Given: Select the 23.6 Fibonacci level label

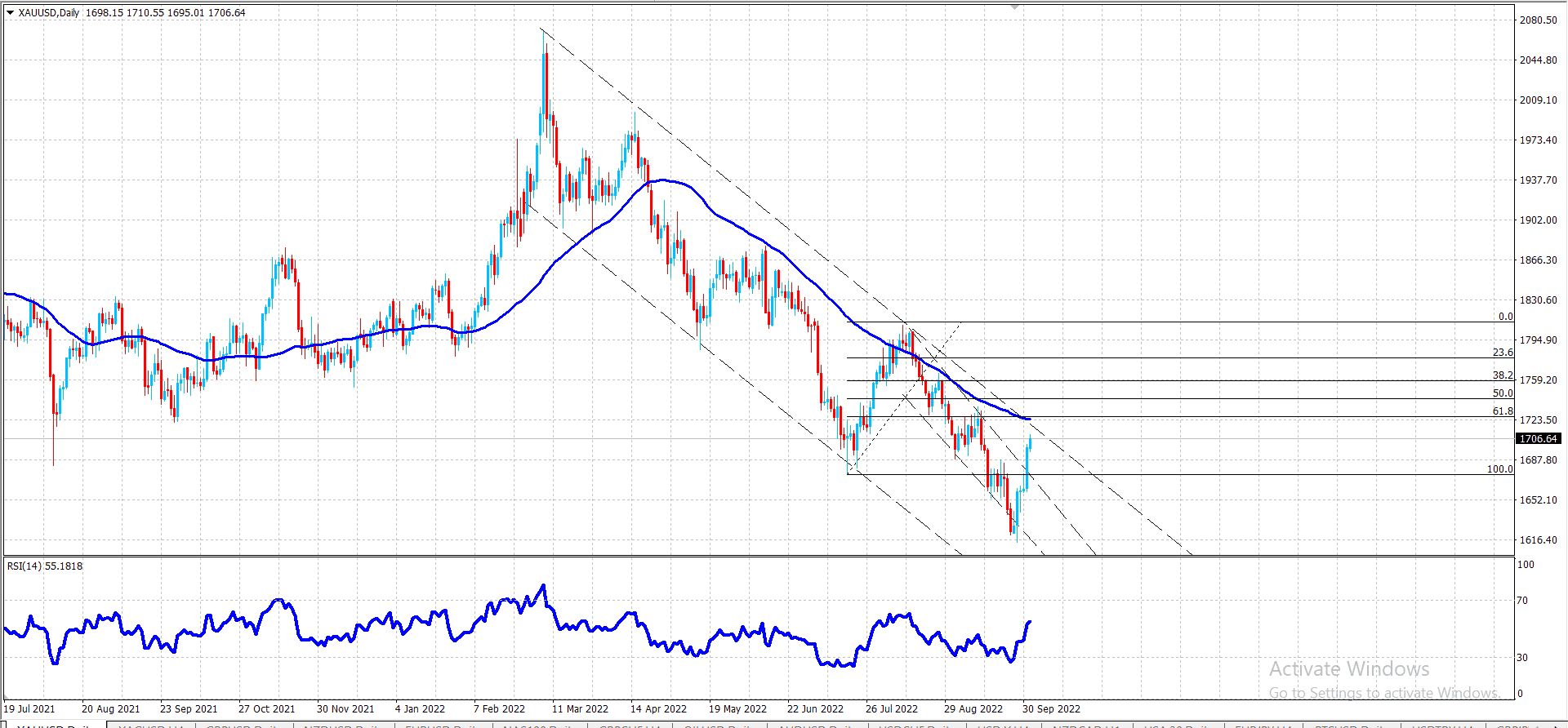Looking at the screenshot, I should click(x=1503, y=353).
